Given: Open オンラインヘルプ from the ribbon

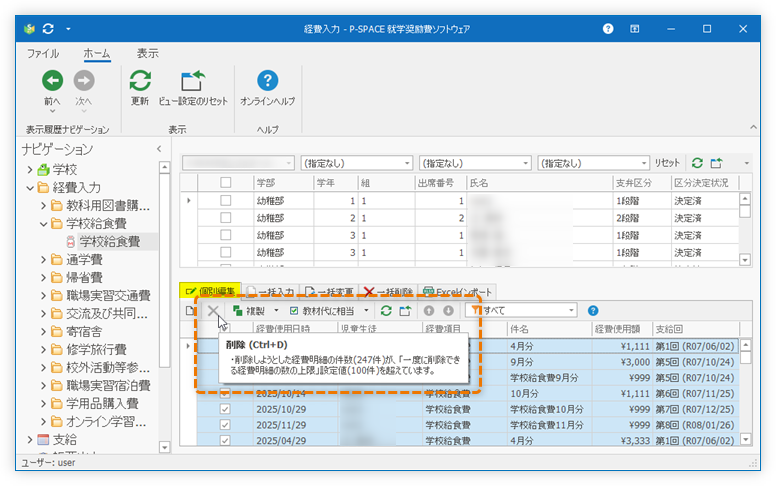Looking at the screenshot, I should coord(267,82).
